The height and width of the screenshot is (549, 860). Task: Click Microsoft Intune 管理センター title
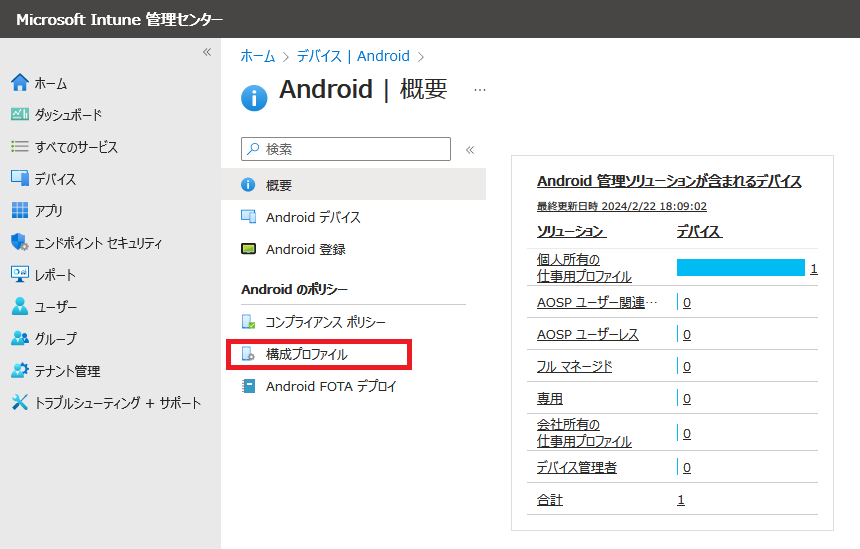coord(120,19)
